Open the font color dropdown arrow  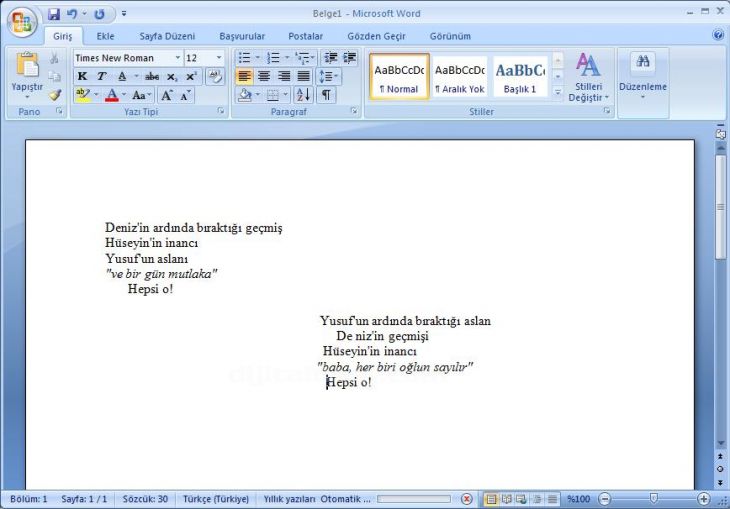pos(124,95)
